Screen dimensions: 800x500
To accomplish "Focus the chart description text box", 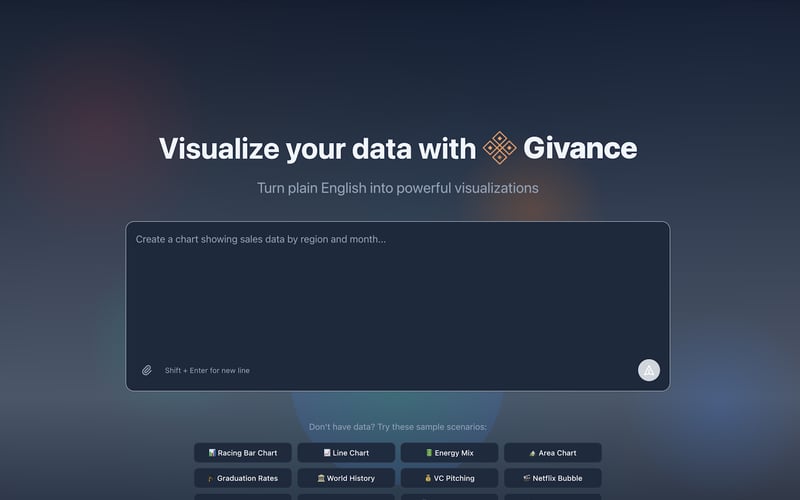I will click(x=397, y=306).
